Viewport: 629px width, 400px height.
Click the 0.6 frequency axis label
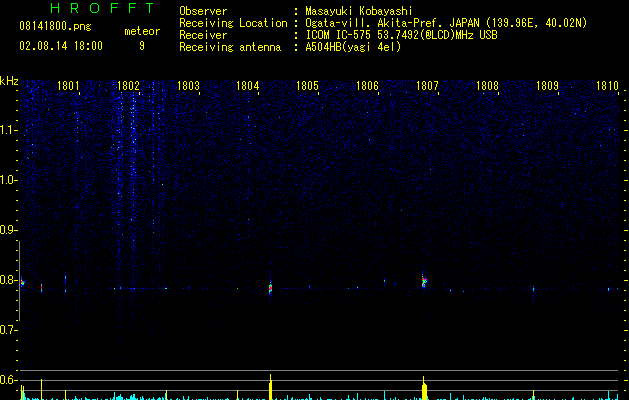[8, 380]
